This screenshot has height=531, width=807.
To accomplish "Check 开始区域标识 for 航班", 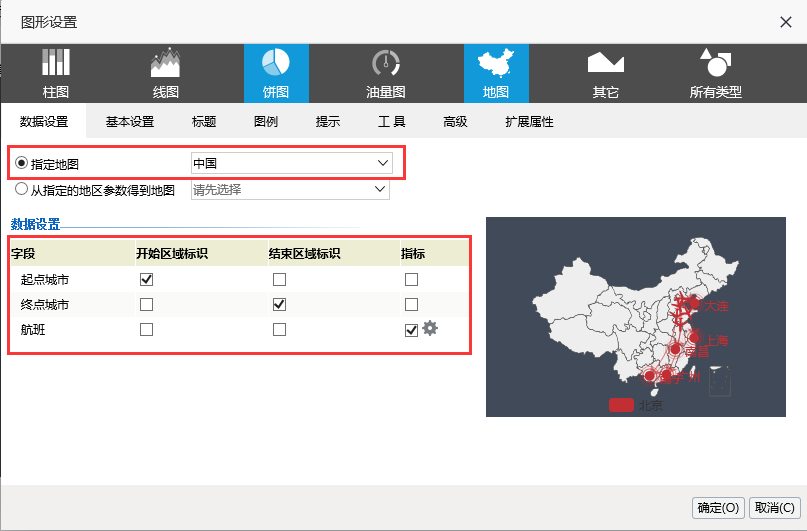I will click(x=147, y=329).
